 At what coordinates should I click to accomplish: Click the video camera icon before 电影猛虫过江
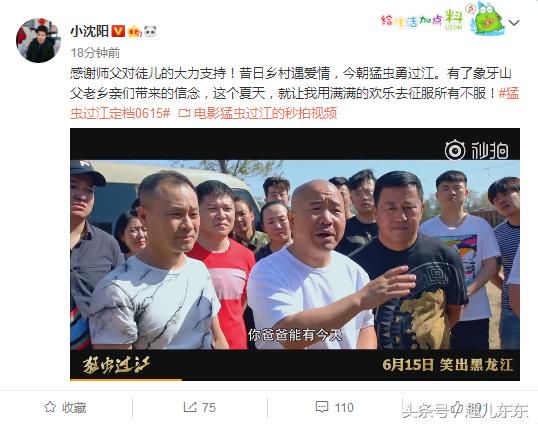[185, 113]
